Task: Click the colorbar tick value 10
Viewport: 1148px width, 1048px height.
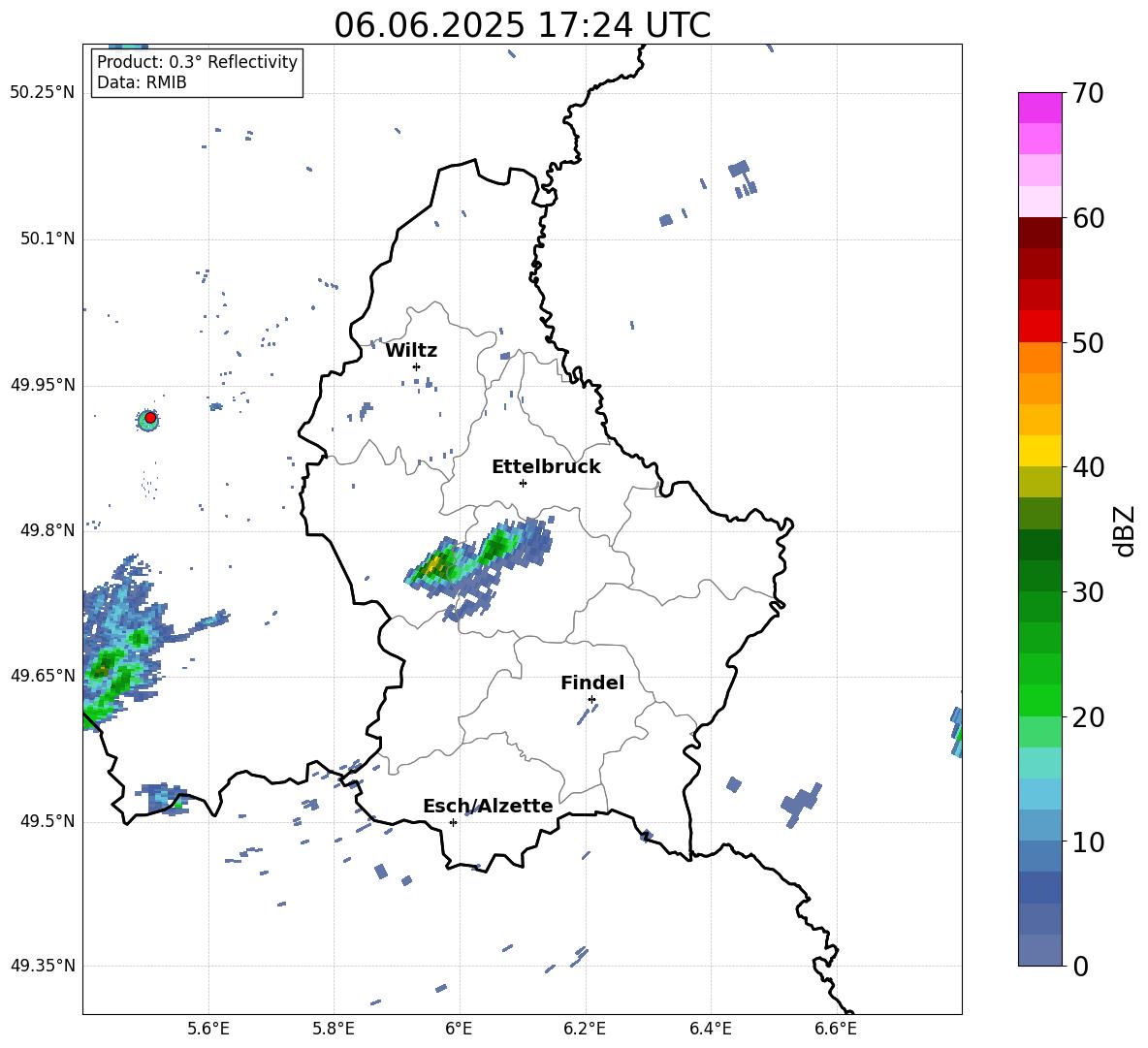Action: pyautogui.click(x=1088, y=842)
